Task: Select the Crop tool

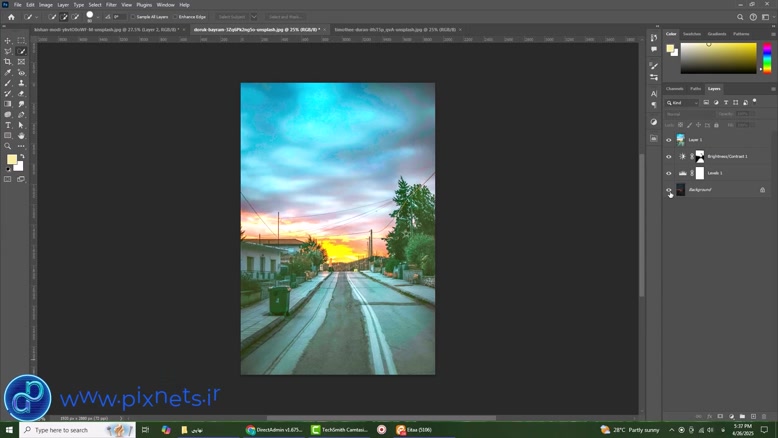Action: pos(7,62)
